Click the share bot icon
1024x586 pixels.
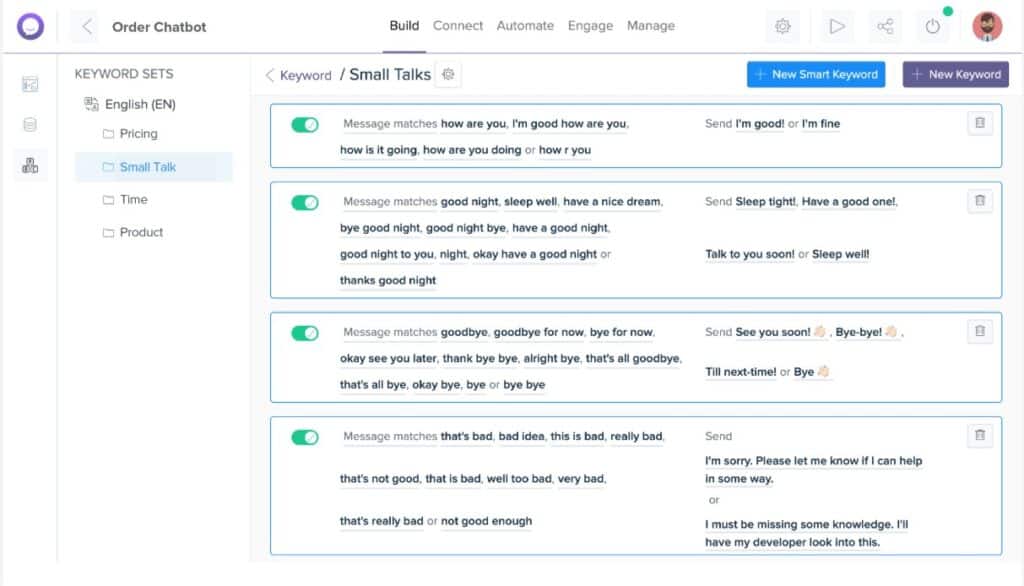coord(885,26)
